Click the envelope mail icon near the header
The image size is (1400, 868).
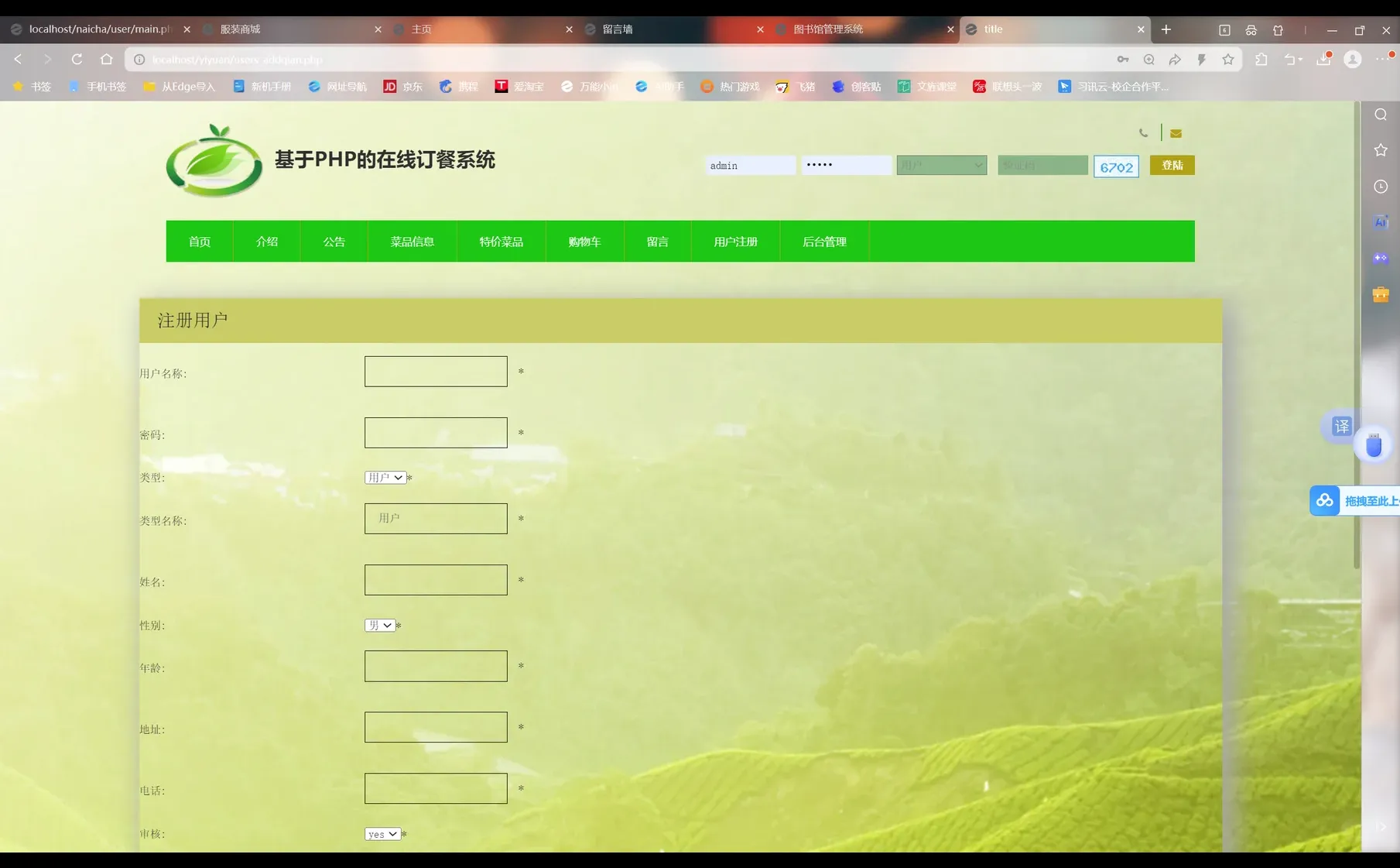(x=1176, y=132)
